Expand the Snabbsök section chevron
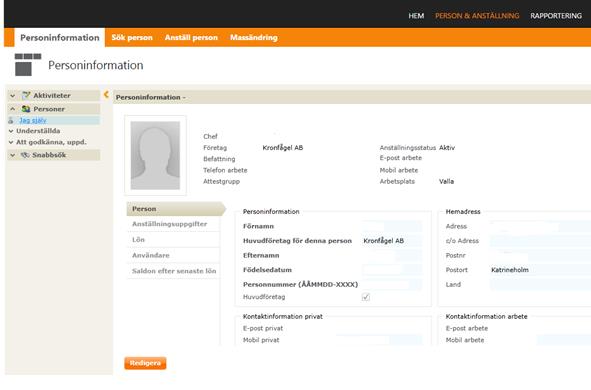 tap(12, 155)
